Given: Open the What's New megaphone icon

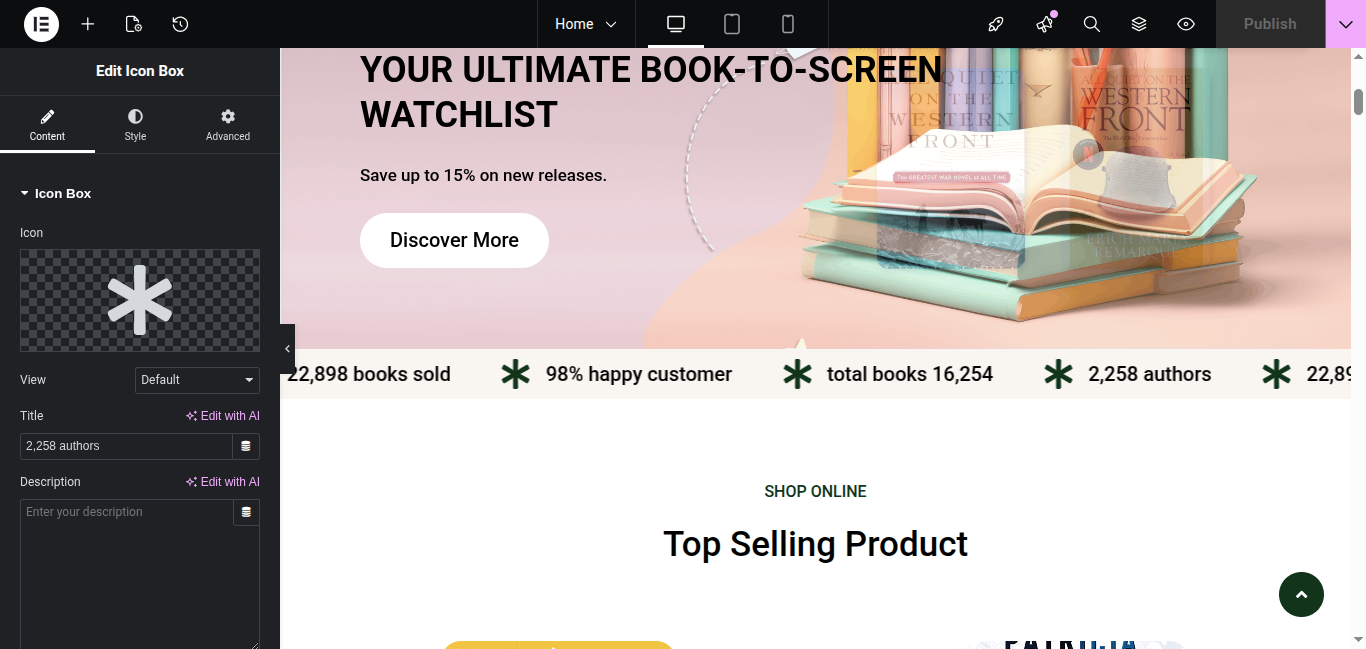Looking at the screenshot, I should pyautogui.click(x=1044, y=24).
